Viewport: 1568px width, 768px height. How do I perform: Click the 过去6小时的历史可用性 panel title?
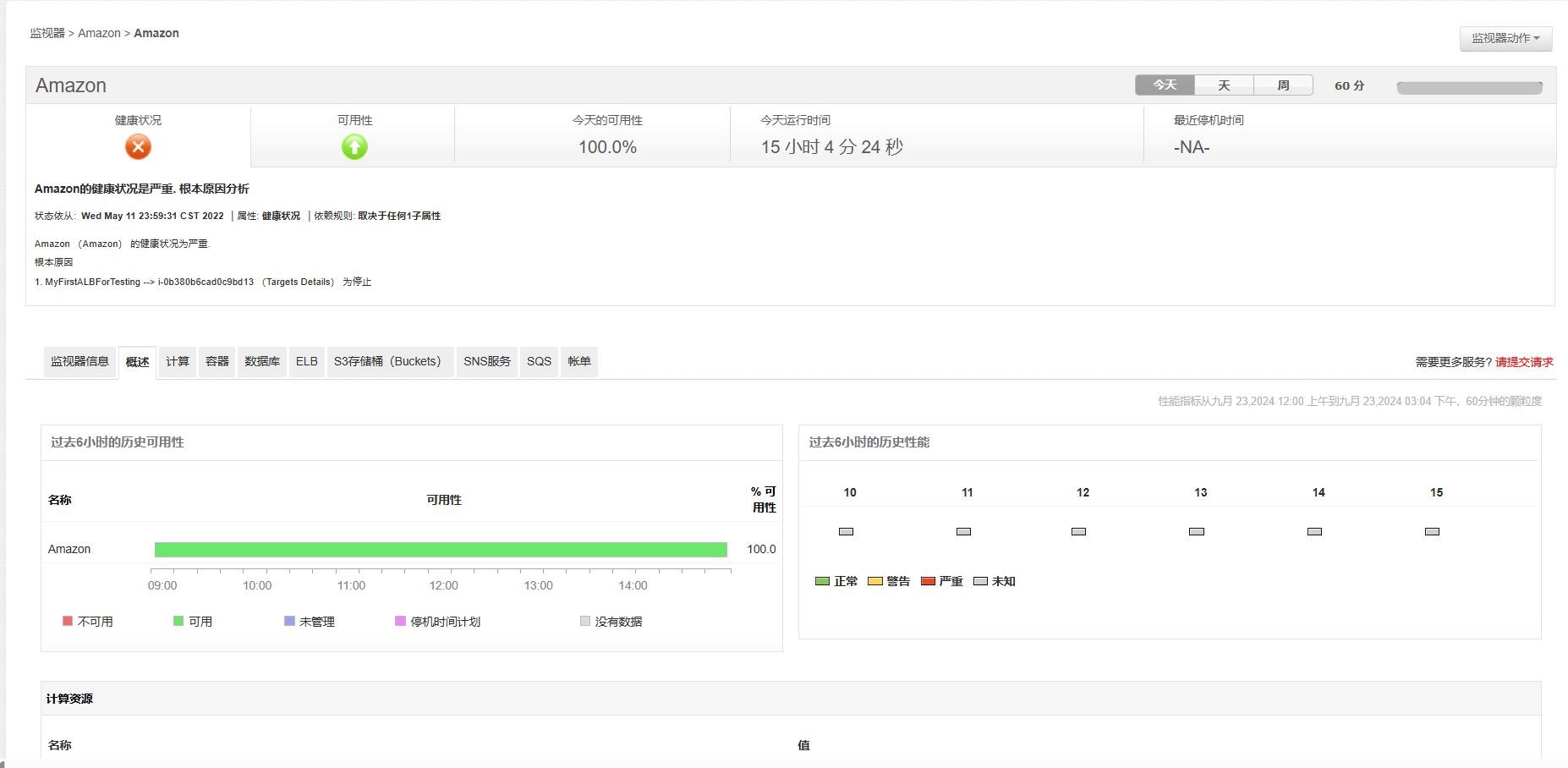point(118,442)
